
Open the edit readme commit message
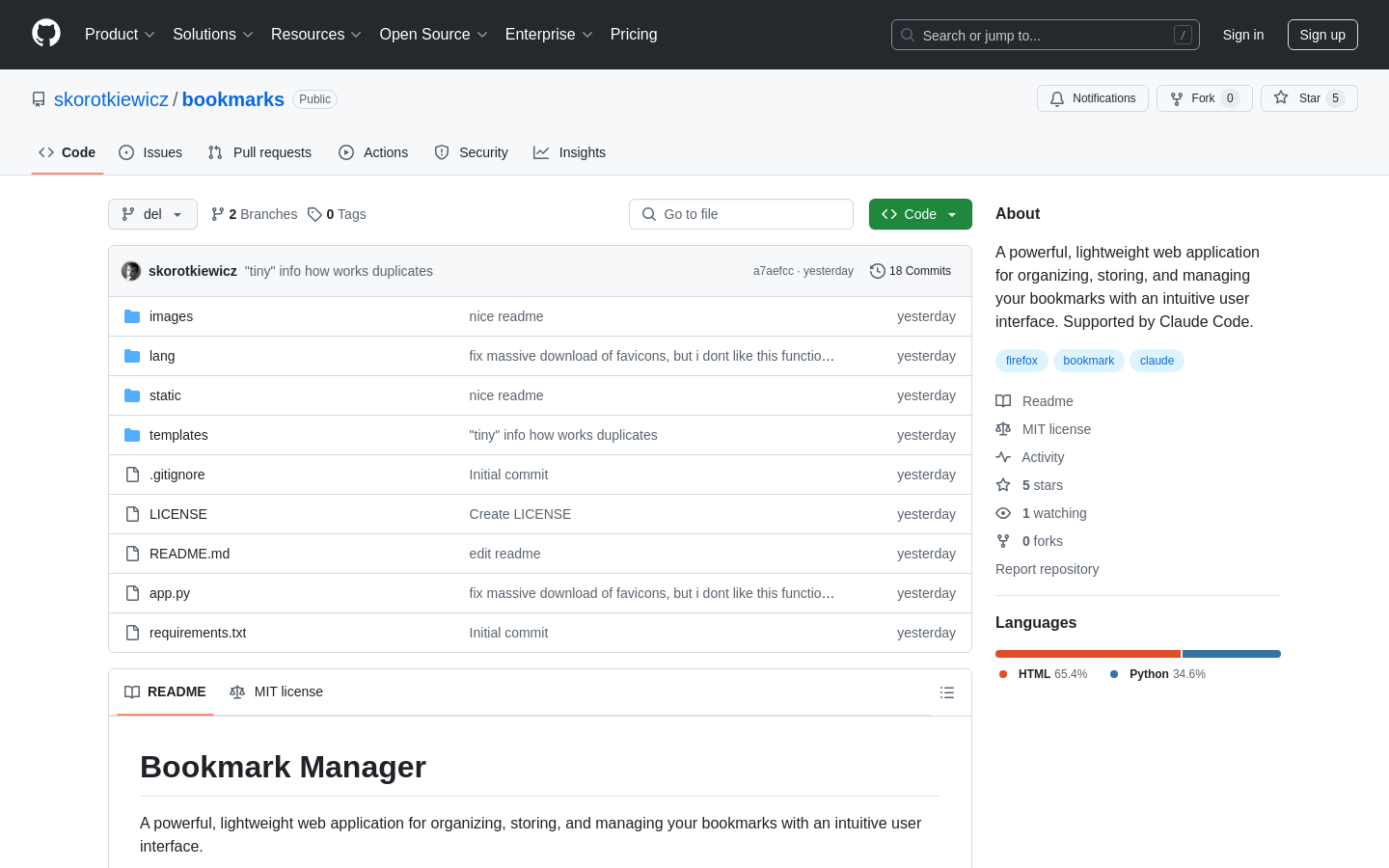[504, 554]
